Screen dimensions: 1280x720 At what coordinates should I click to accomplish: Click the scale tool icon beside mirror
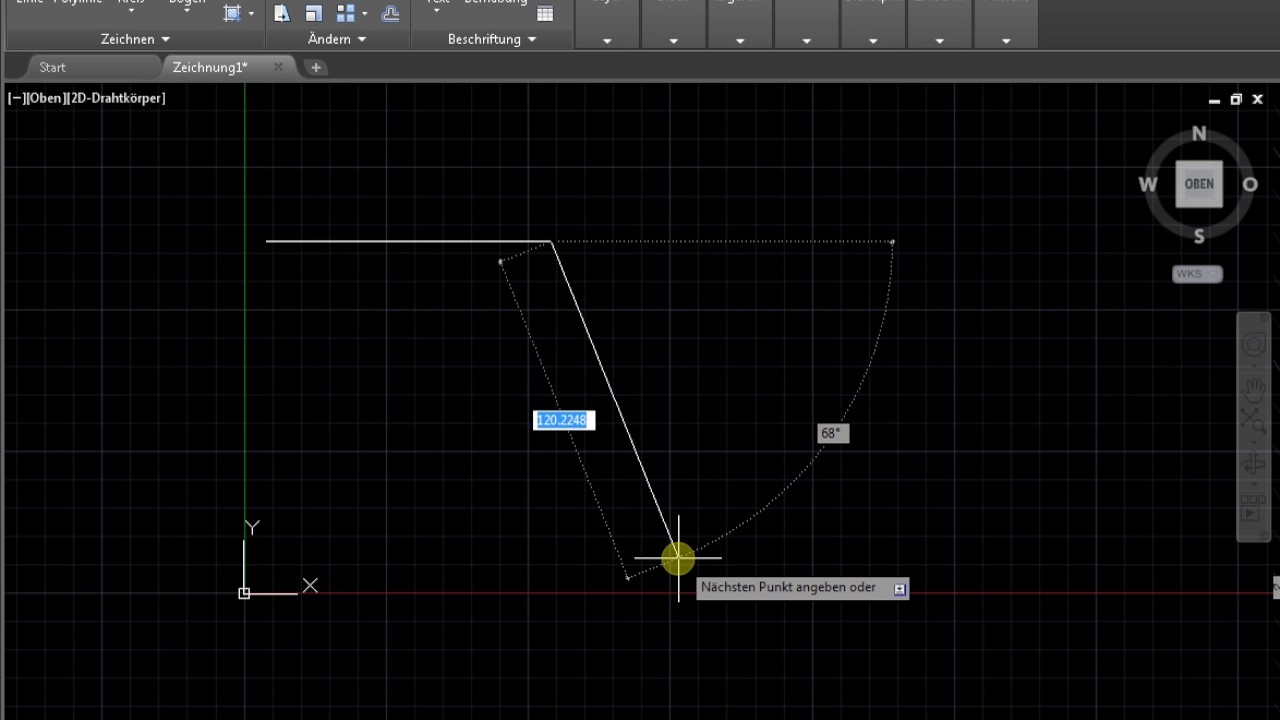(x=314, y=13)
